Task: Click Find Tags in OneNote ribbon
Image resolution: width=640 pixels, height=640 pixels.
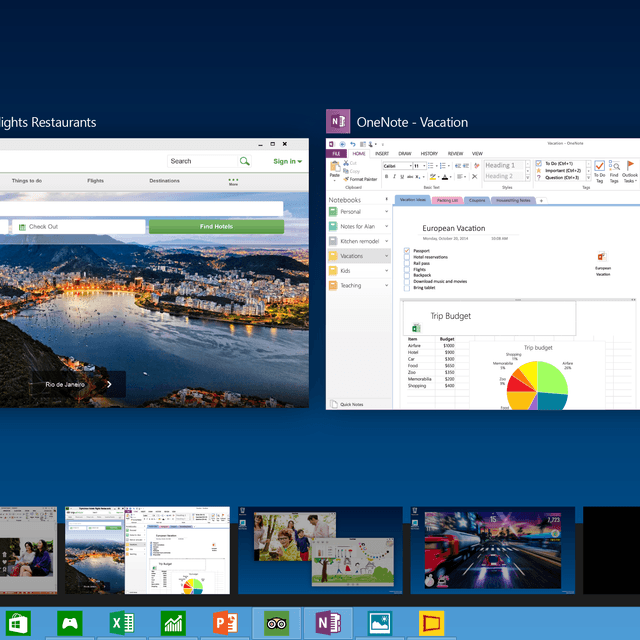Action: [x=614, y=171]
